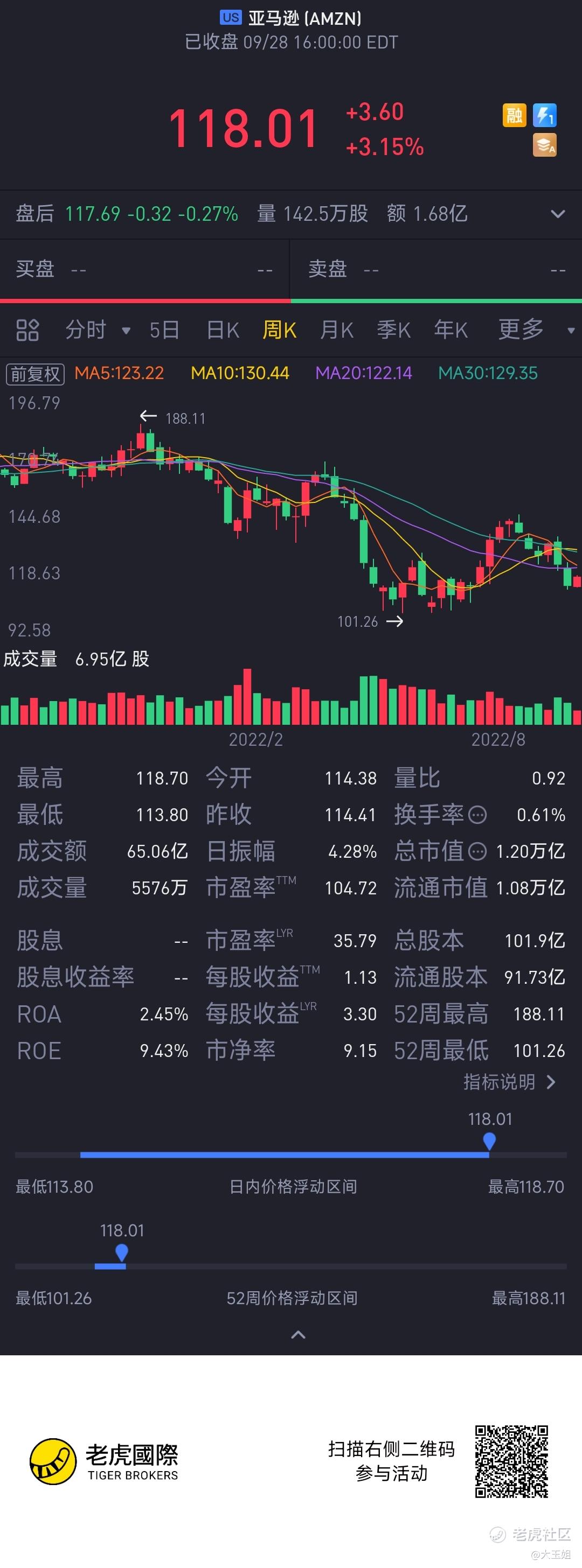Image resolution: width=582 pixels, height=1568 pixels.
Task: Tap the blue lightning bolt icon
Action: [545, 115]
